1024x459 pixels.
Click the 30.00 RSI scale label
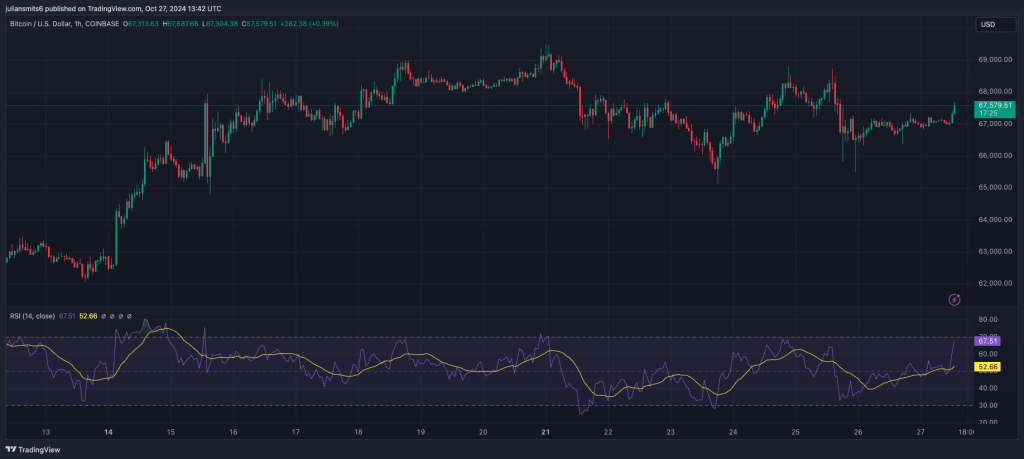pos(987,405)
